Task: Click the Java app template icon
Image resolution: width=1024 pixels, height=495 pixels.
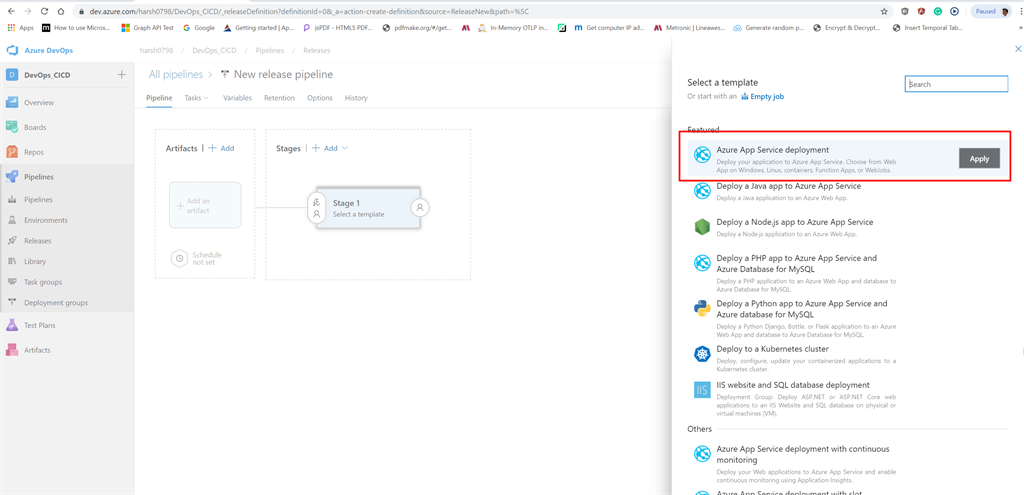Action: pos(702,191)
